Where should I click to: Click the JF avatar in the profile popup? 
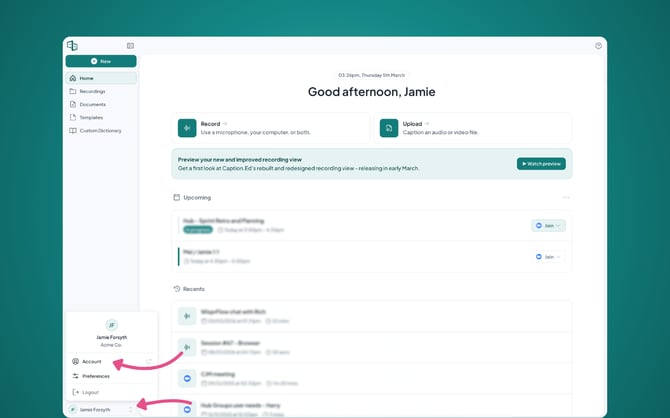point(112,325)
